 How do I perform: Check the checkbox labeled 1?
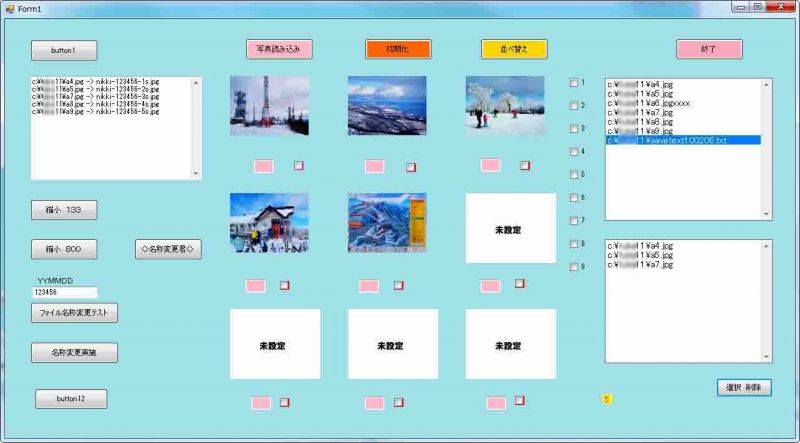[574, 83]
